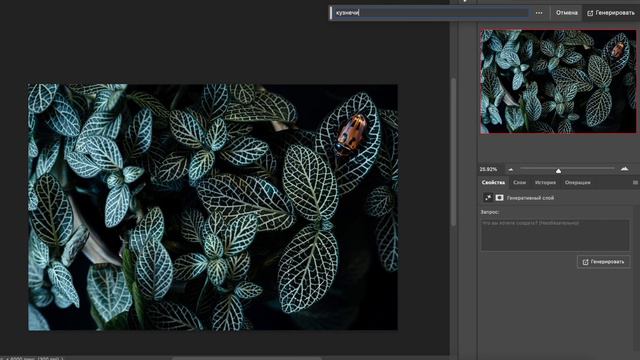
Task: Switch to the История tab
Action: pyautogui.click(x=545, y=182)
